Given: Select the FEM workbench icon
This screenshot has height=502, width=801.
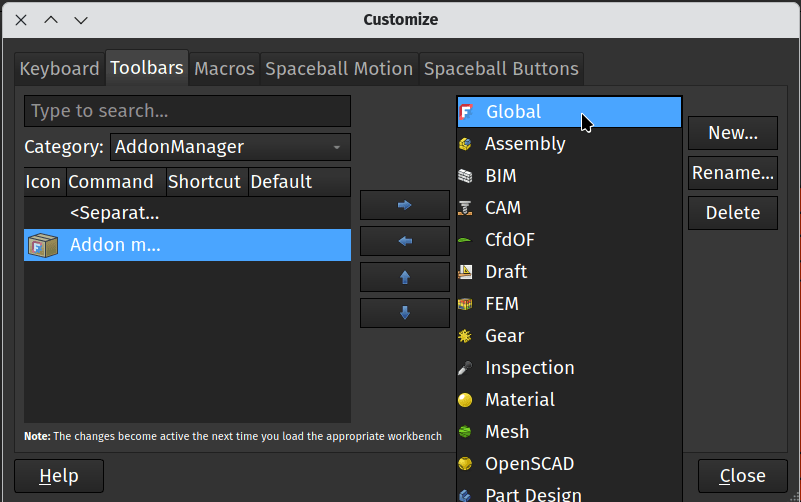Looking at the screenshot, I should 465,304.
